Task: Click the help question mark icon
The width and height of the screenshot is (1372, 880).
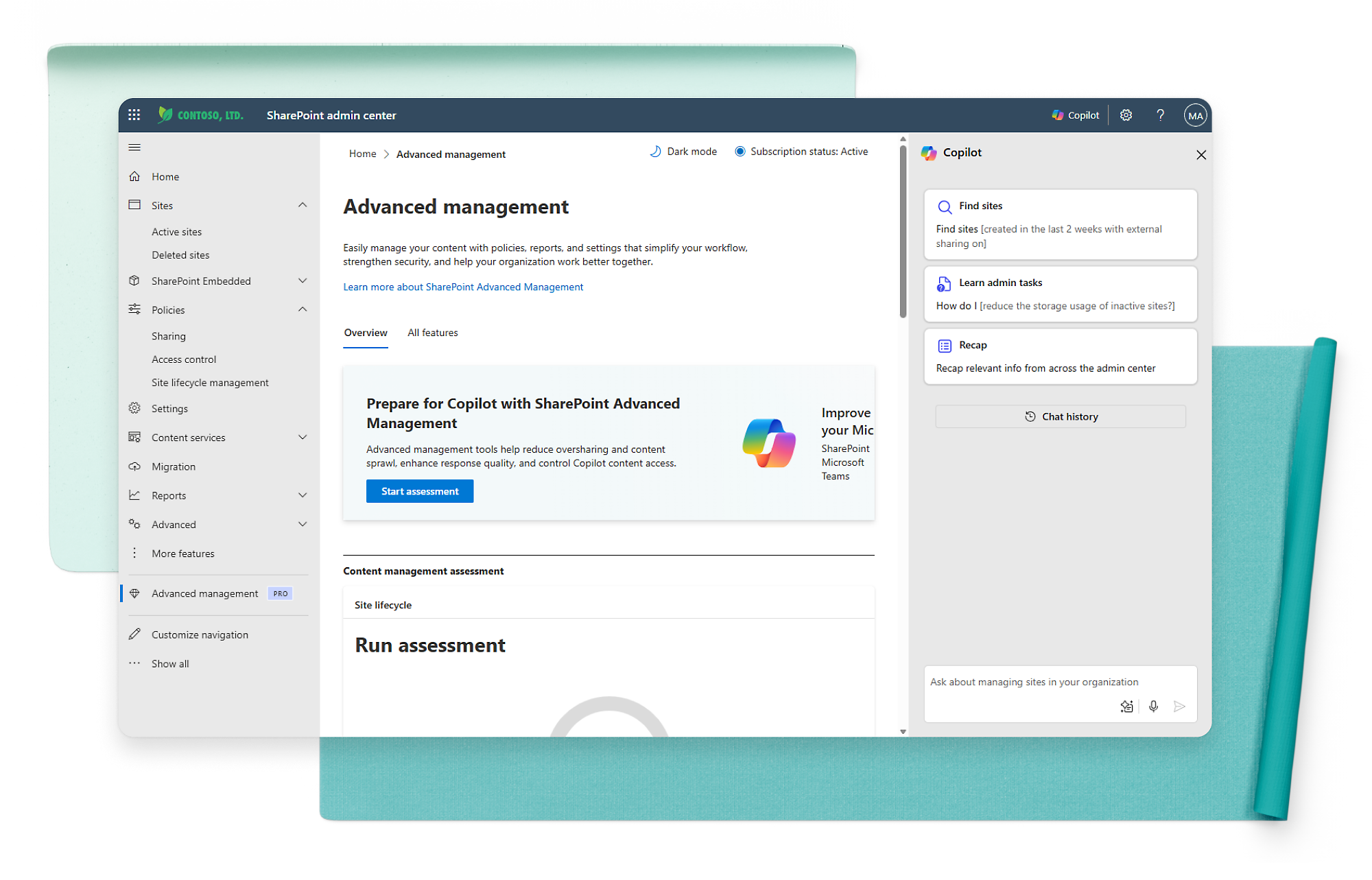Action: pyautogui.click(x=1160, y=115)
